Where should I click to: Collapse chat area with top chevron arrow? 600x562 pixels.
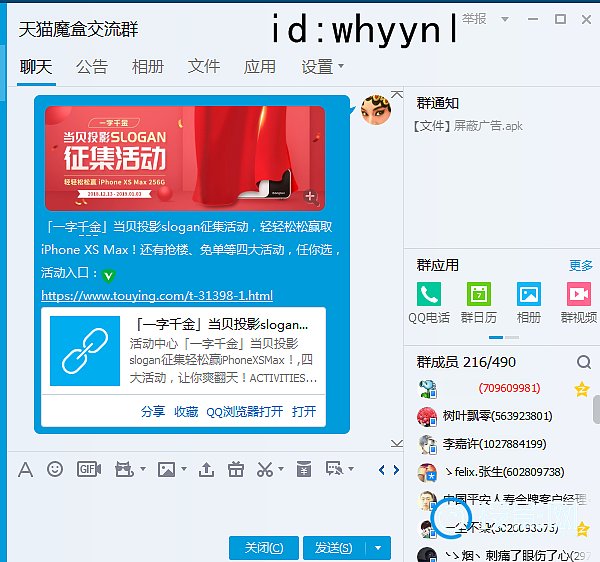point(397,94)
